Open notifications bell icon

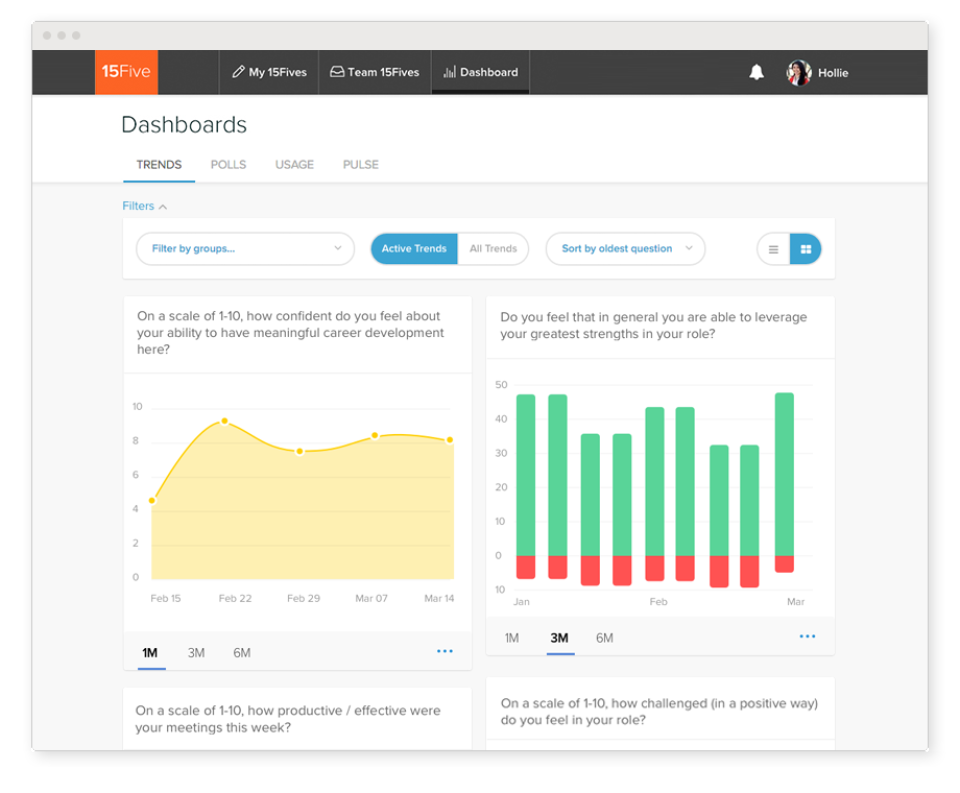(756, 72)
